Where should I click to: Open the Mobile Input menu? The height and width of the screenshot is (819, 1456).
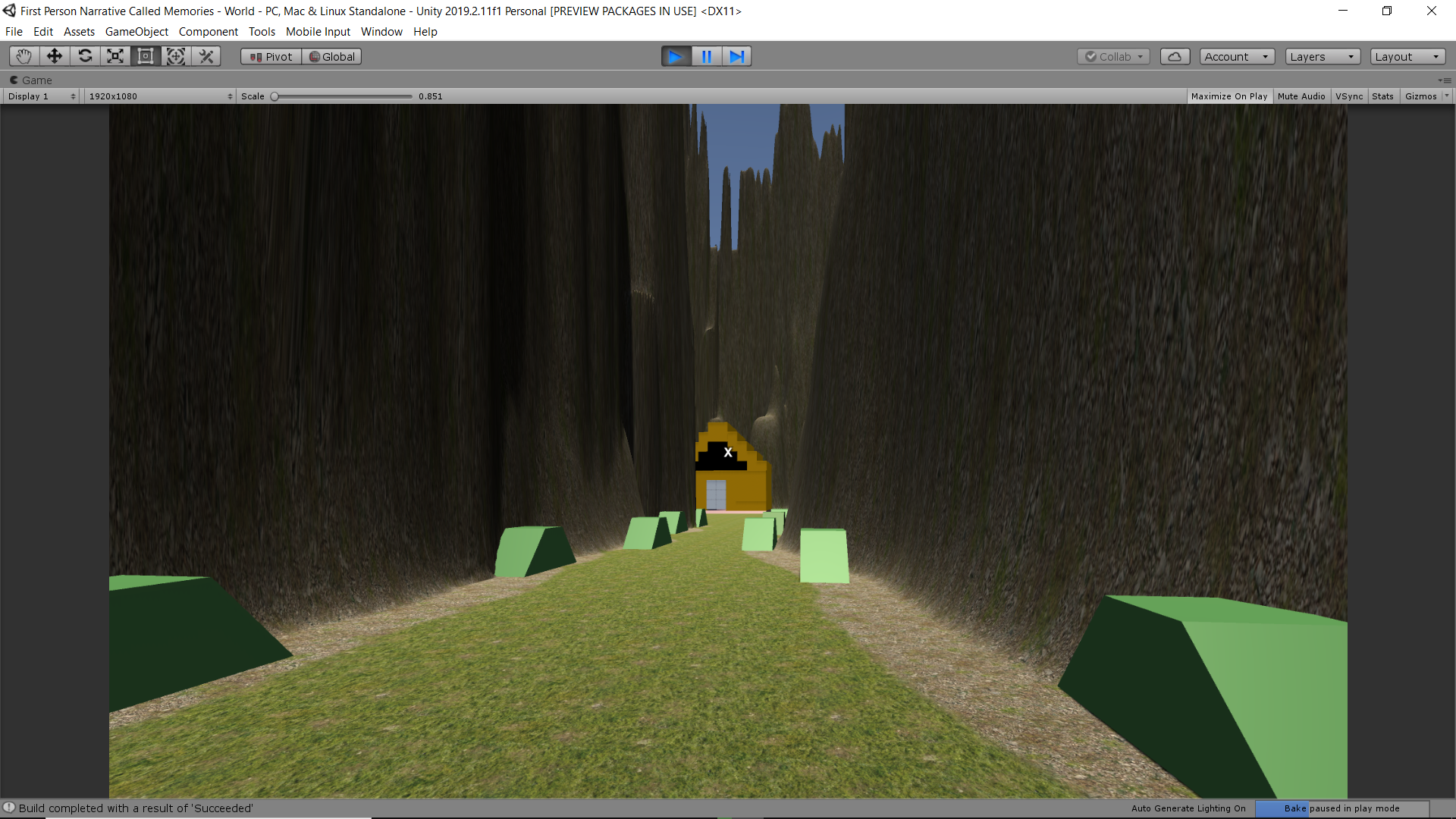click(318, 32)
